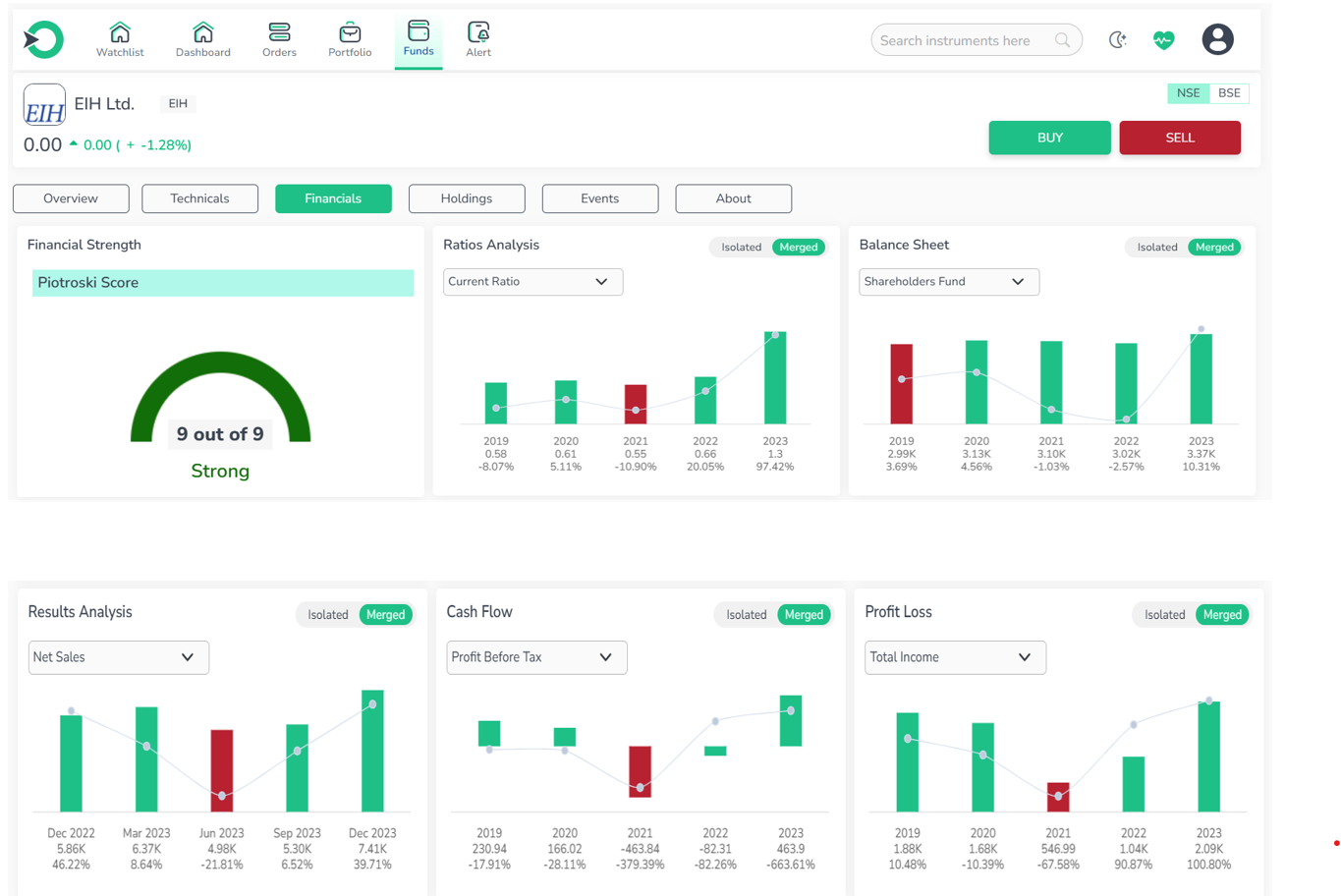Viewport: 1341px width, 896px height.
Task: Set Cash Flow to Isolated
Action: tap(747, 615)
